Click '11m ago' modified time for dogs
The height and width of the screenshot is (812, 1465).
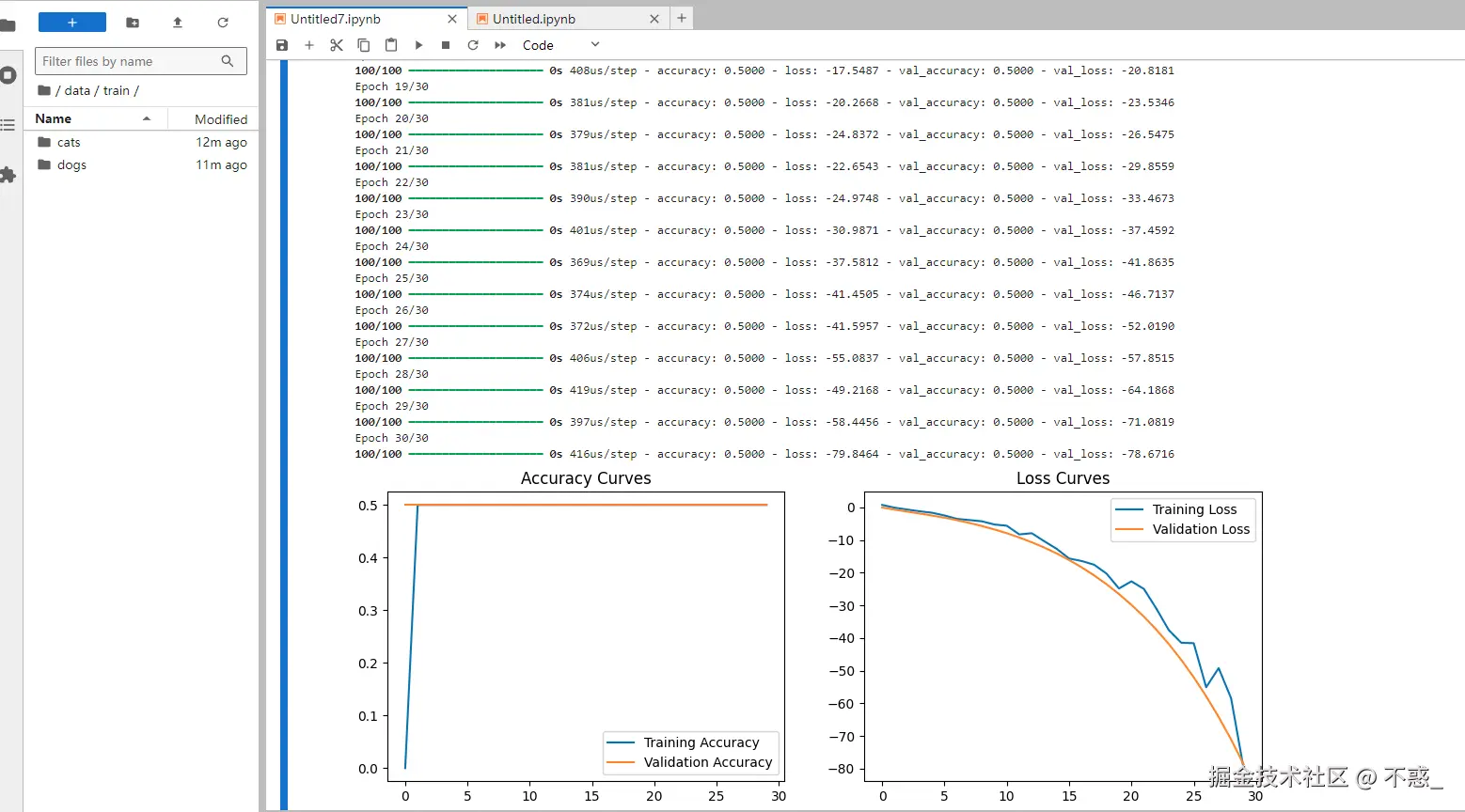click(x=221, y=164)
